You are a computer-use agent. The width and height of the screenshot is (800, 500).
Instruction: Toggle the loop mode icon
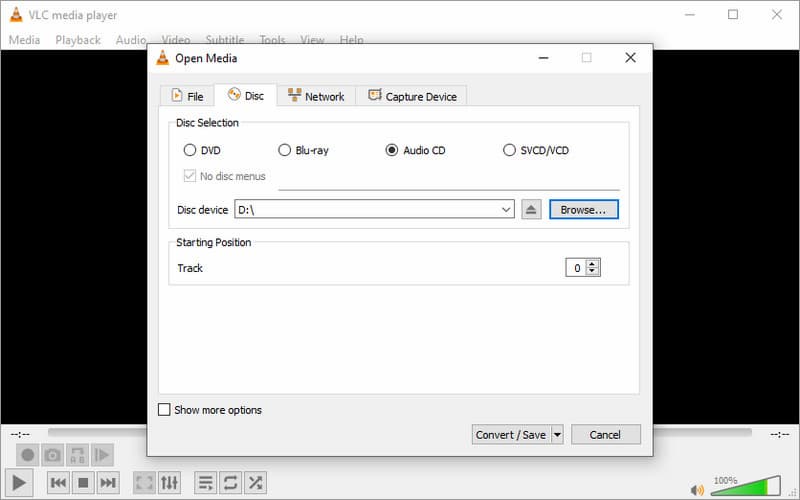point(231,482)
